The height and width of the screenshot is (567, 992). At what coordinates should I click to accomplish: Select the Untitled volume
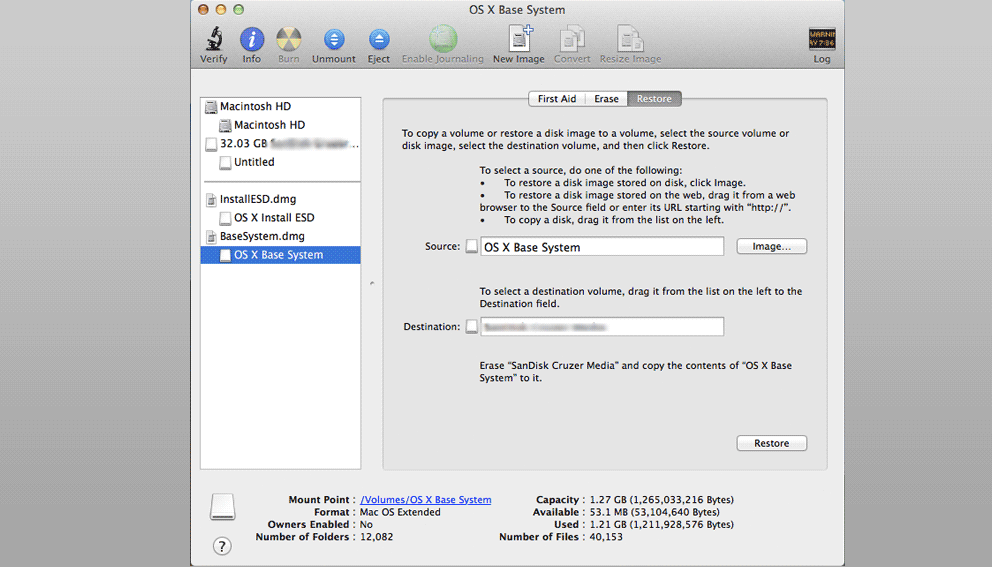click(x=281, y=162)
